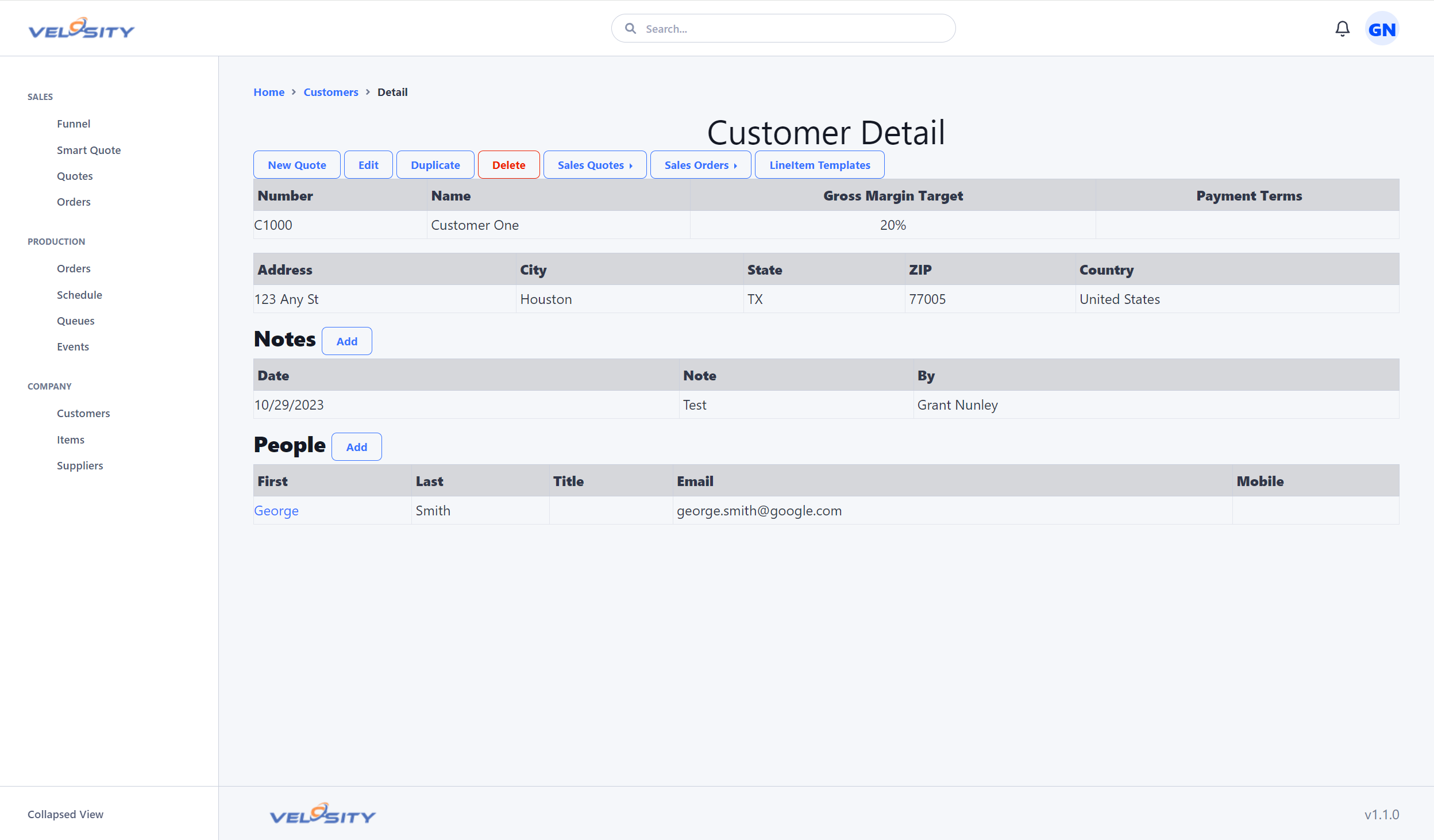Open Quotes in sidebar
1434x840 pixels.
(75, 176)
